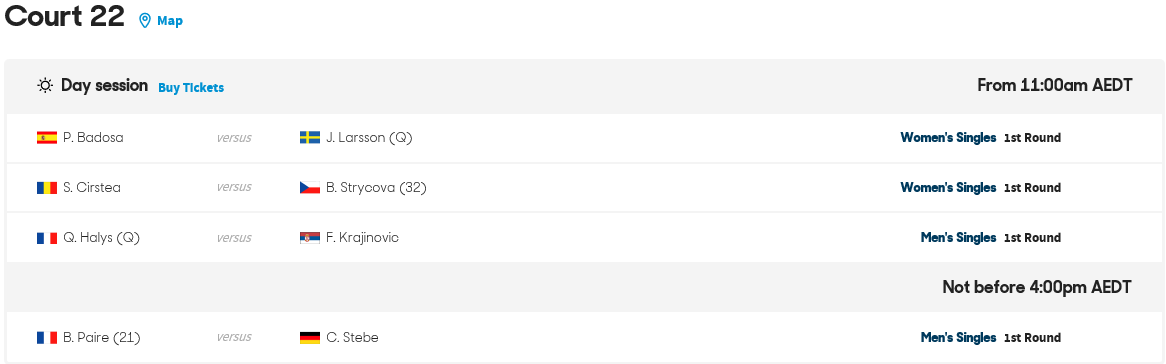Click the German flag beside C. Stebe
Viewport: 1166px width, 364px height.
coord(310,338)
